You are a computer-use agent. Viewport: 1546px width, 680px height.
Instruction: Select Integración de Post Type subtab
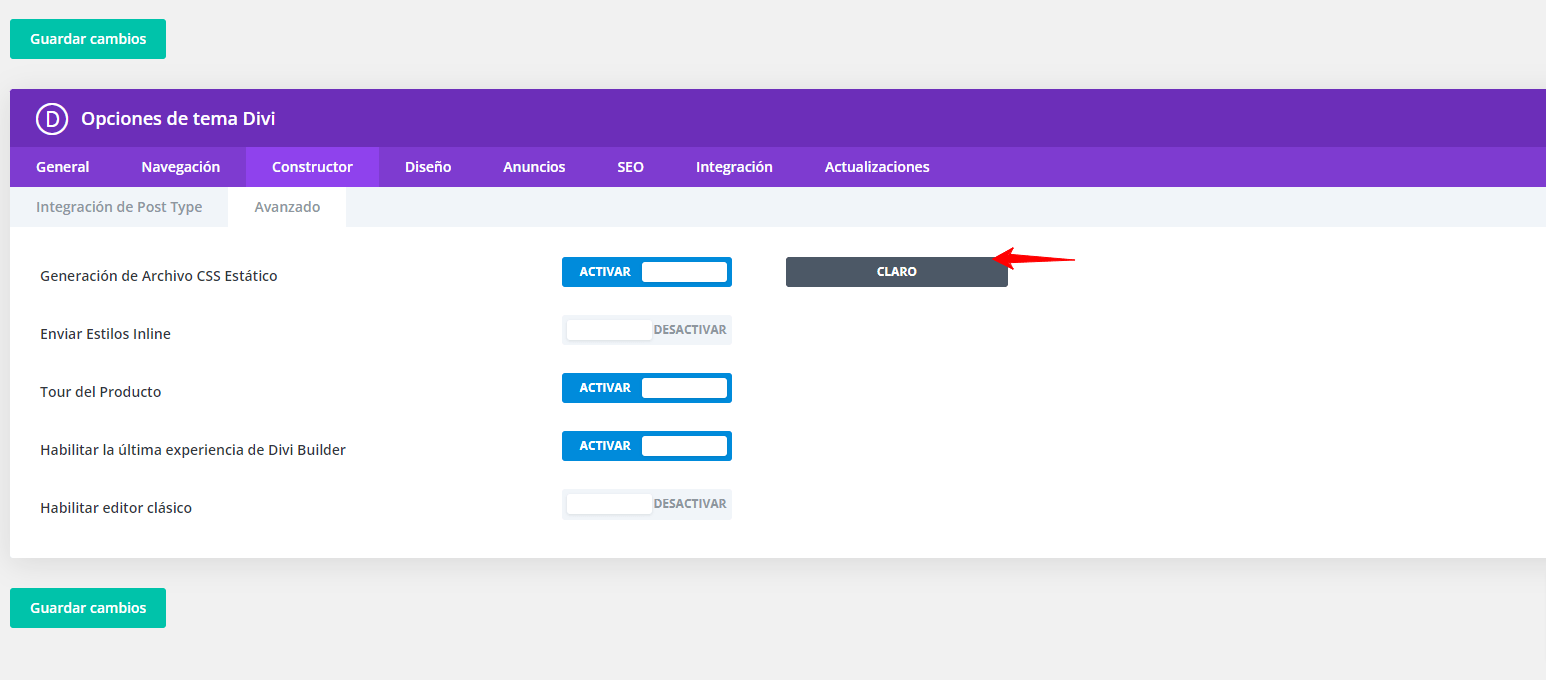(x=119, y=207)
